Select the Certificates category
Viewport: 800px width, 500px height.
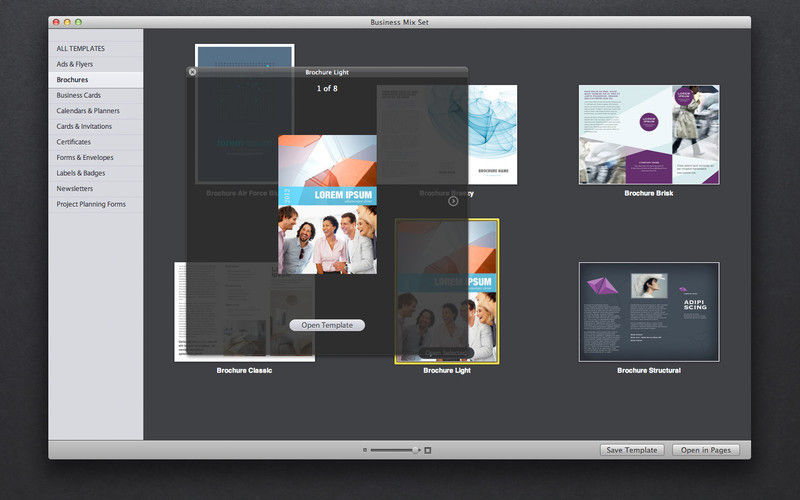point(96,142)
